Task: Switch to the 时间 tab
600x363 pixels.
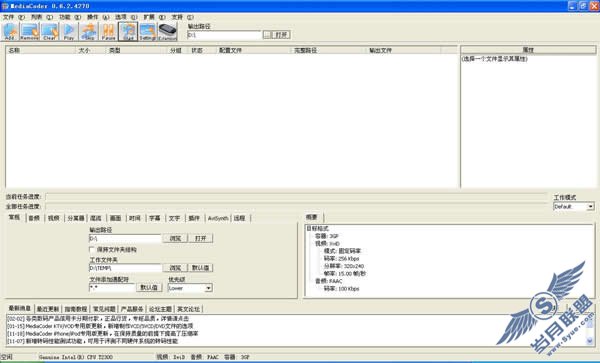Action: pos(135,218)
